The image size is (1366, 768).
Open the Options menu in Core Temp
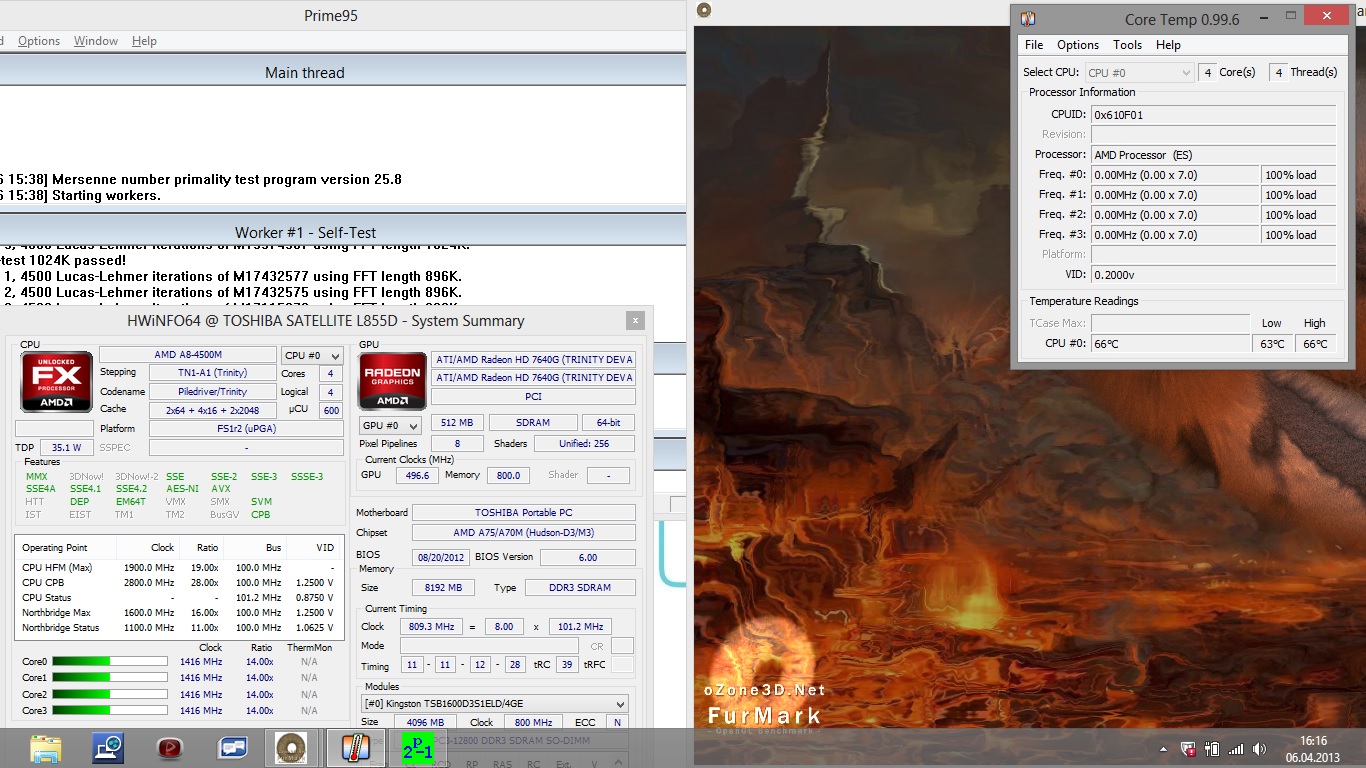[x=1078, y=45]
